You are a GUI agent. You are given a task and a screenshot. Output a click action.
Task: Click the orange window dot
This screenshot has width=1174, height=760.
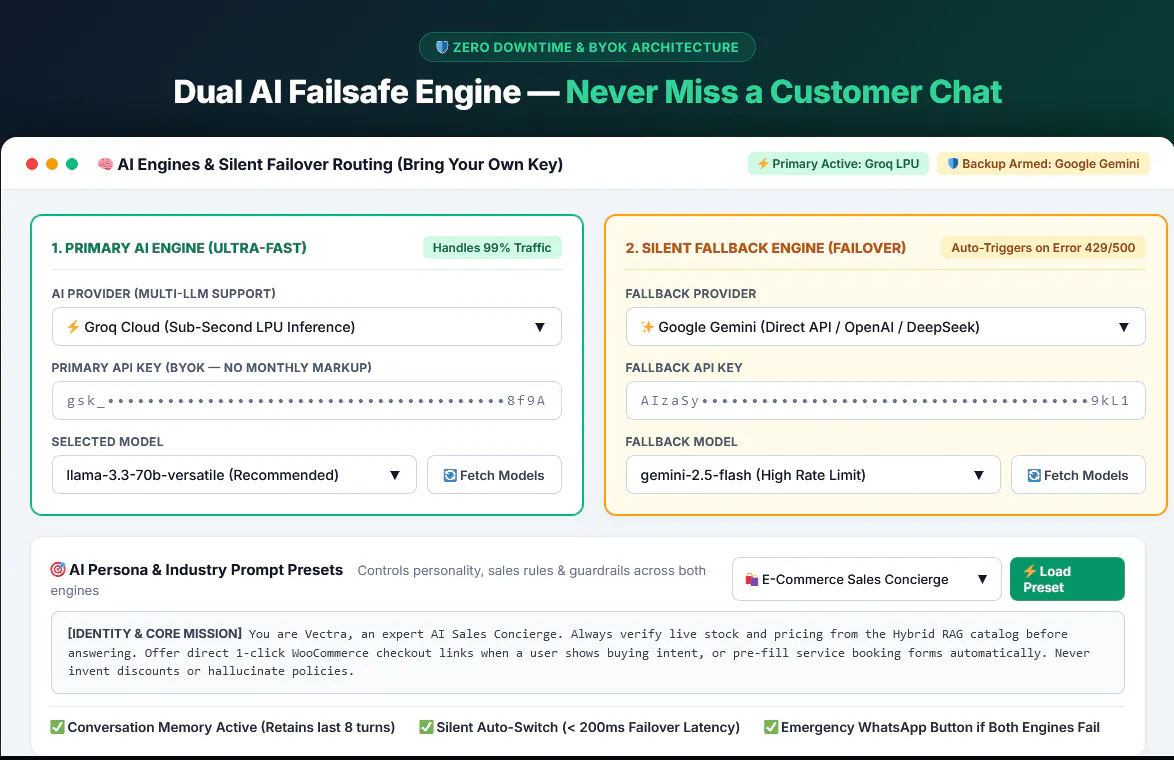52,164
